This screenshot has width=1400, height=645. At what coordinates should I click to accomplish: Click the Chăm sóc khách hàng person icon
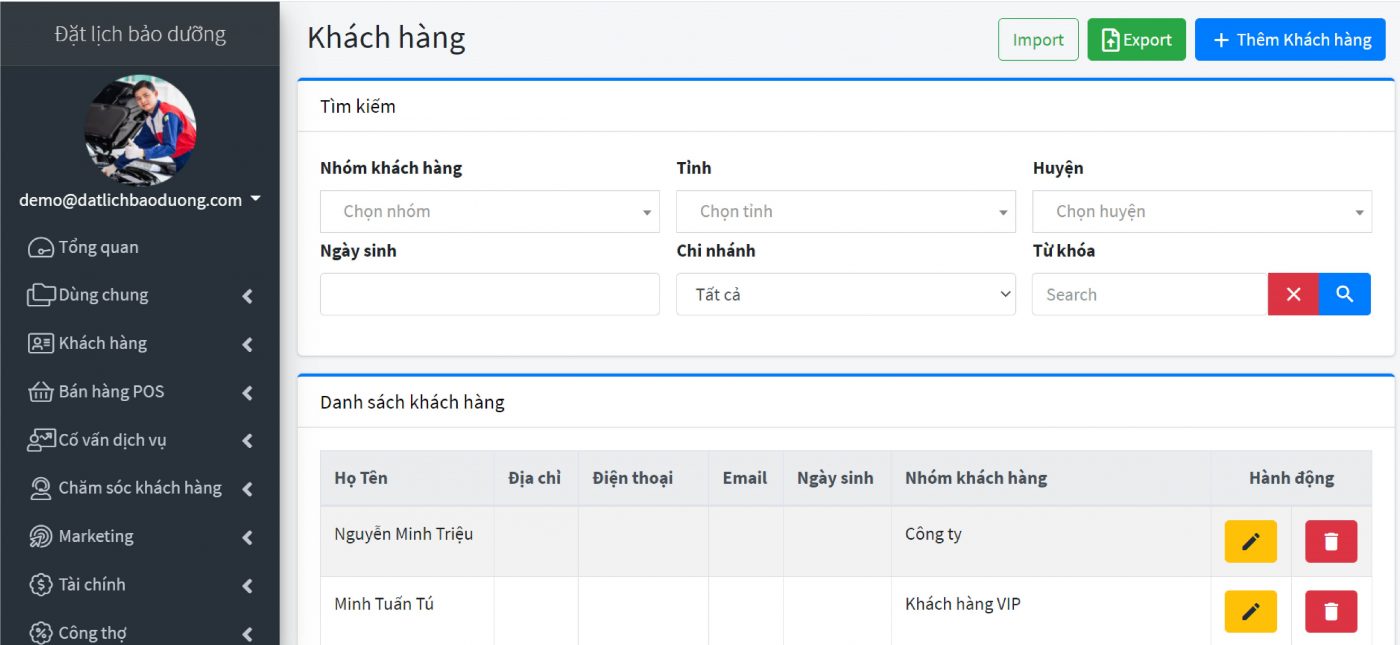[39, 488]
